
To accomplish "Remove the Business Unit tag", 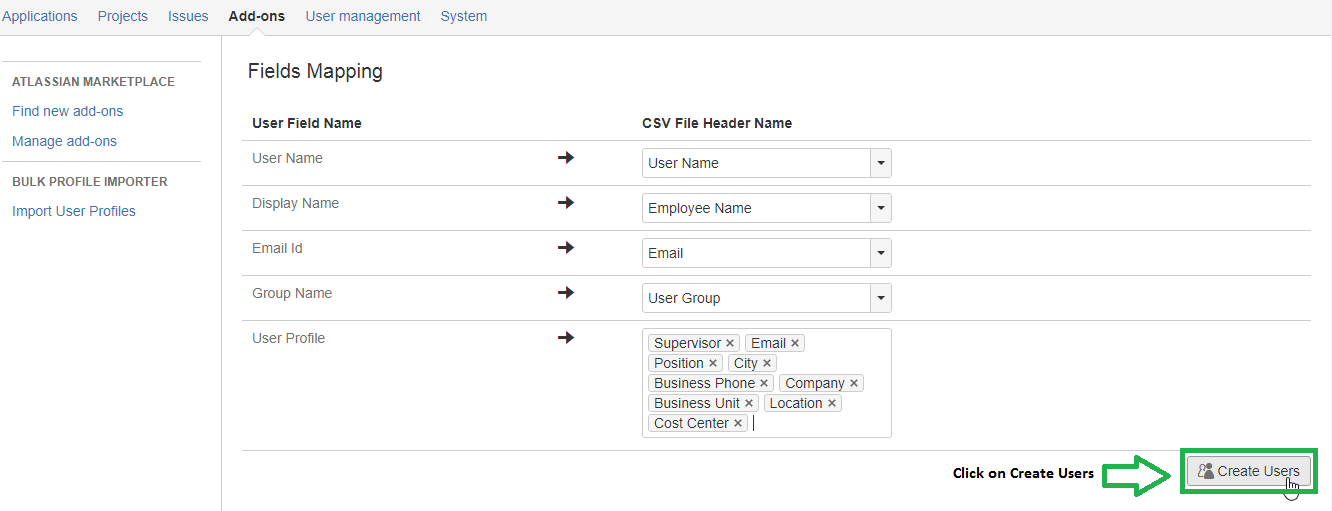I will point(749,404).
